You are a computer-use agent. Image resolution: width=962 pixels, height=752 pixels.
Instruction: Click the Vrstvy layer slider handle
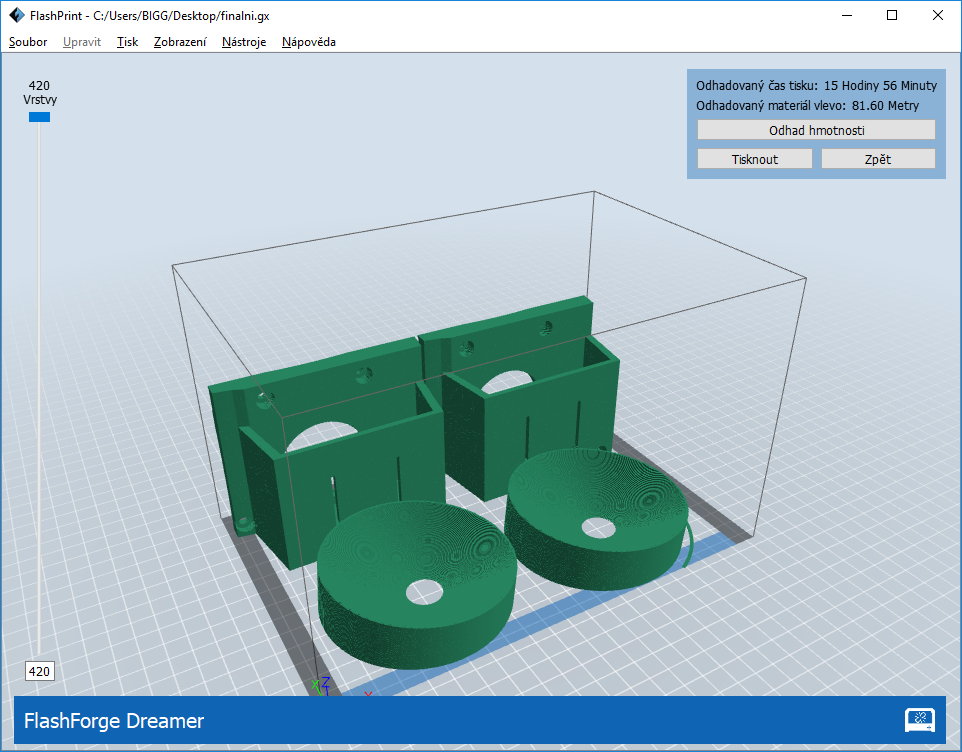point(39,117)
